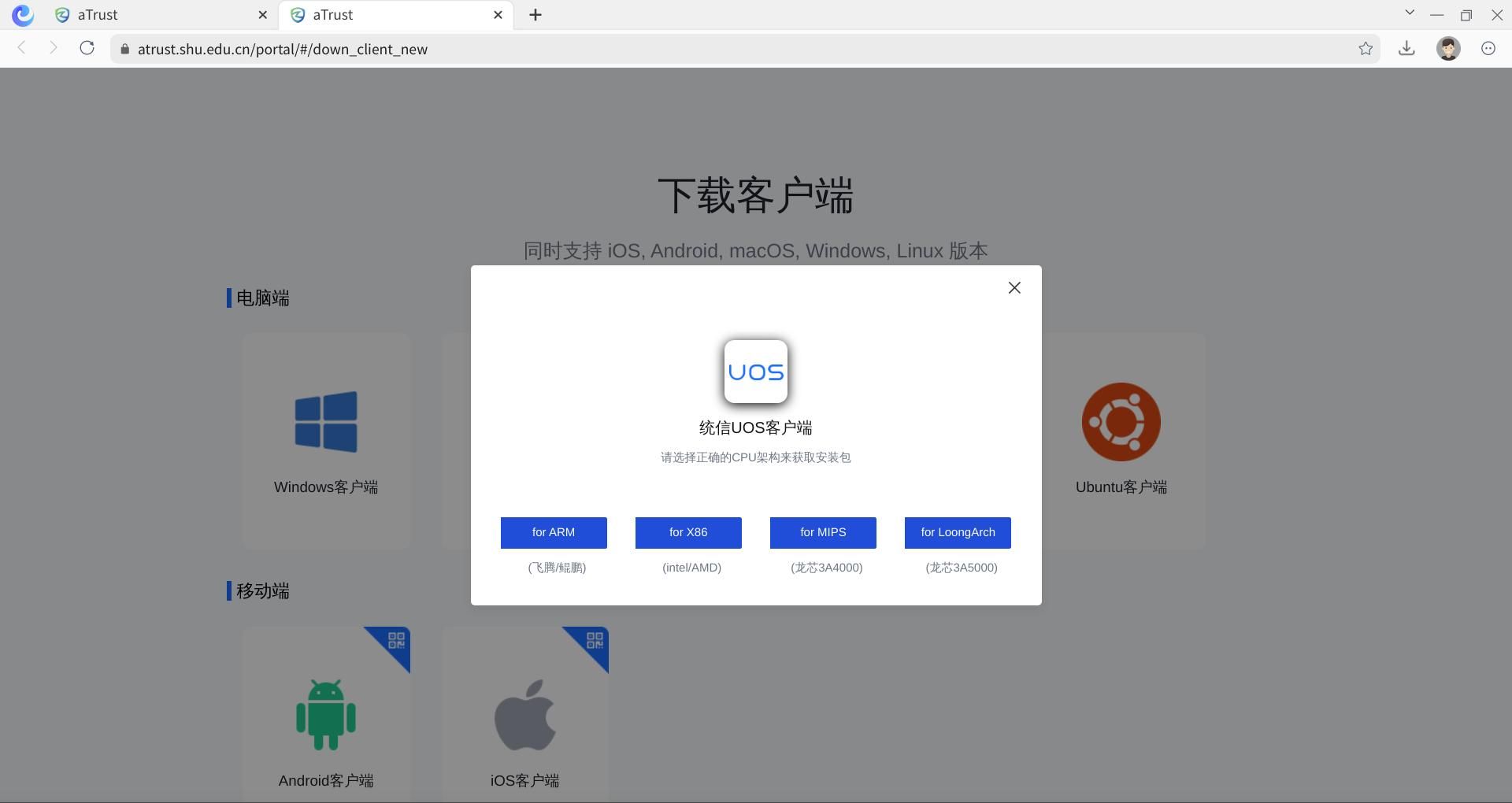
Task: Click the 飞腾/鲲鹏 caption text
Action: [x=557, y=568]
